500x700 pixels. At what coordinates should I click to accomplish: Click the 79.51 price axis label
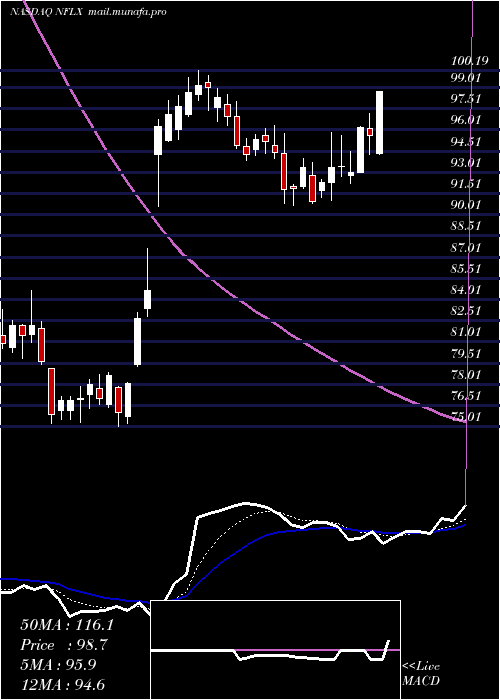467,354
